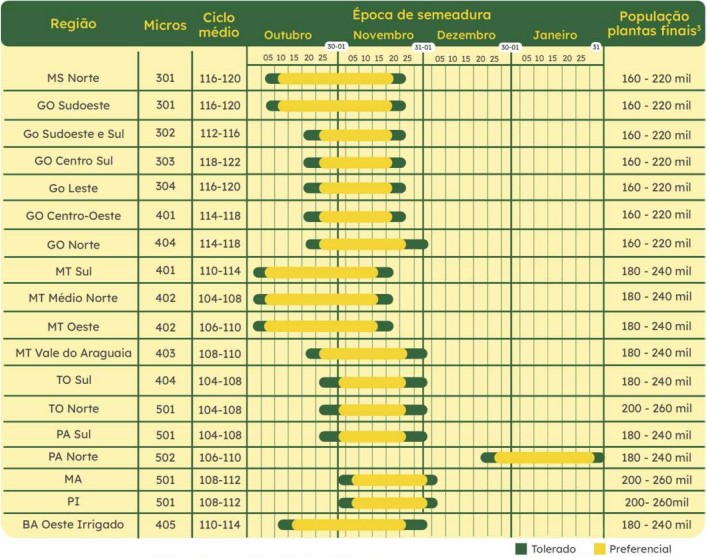707x557 pixels.
Task: Select the 118-122 cycle value for GO Centro Sul
Action: click(219, 160)
